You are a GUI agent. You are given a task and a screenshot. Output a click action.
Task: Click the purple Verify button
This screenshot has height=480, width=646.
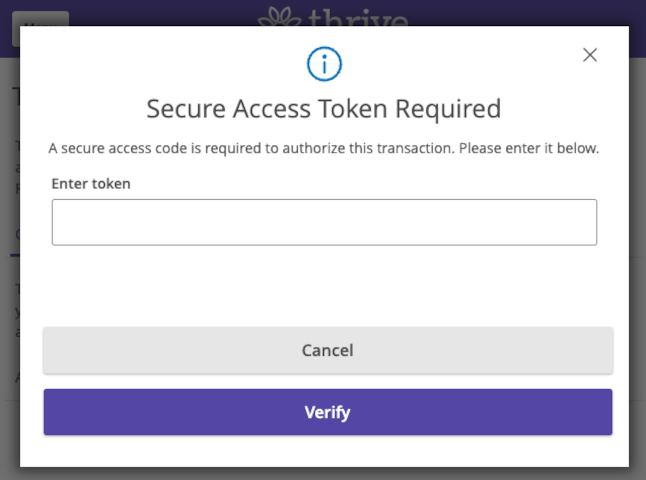click(x=328, y=412)
